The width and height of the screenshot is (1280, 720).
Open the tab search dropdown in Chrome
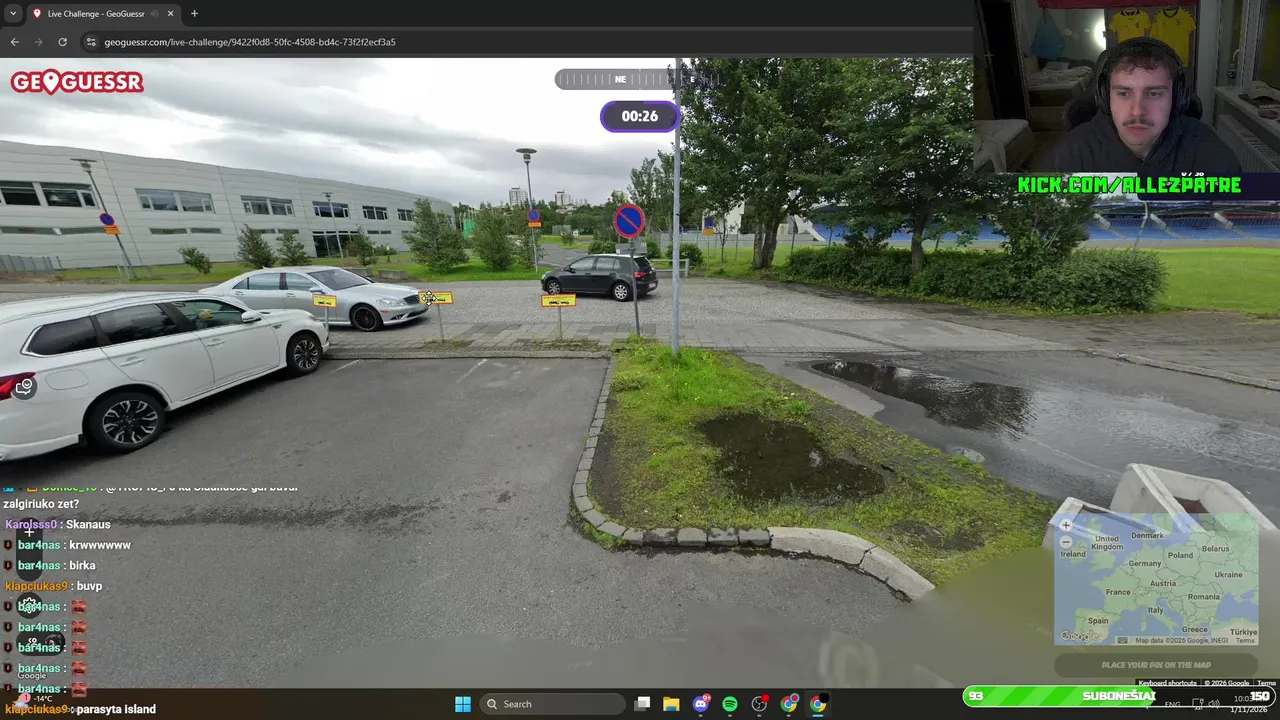tap(12, 13)
